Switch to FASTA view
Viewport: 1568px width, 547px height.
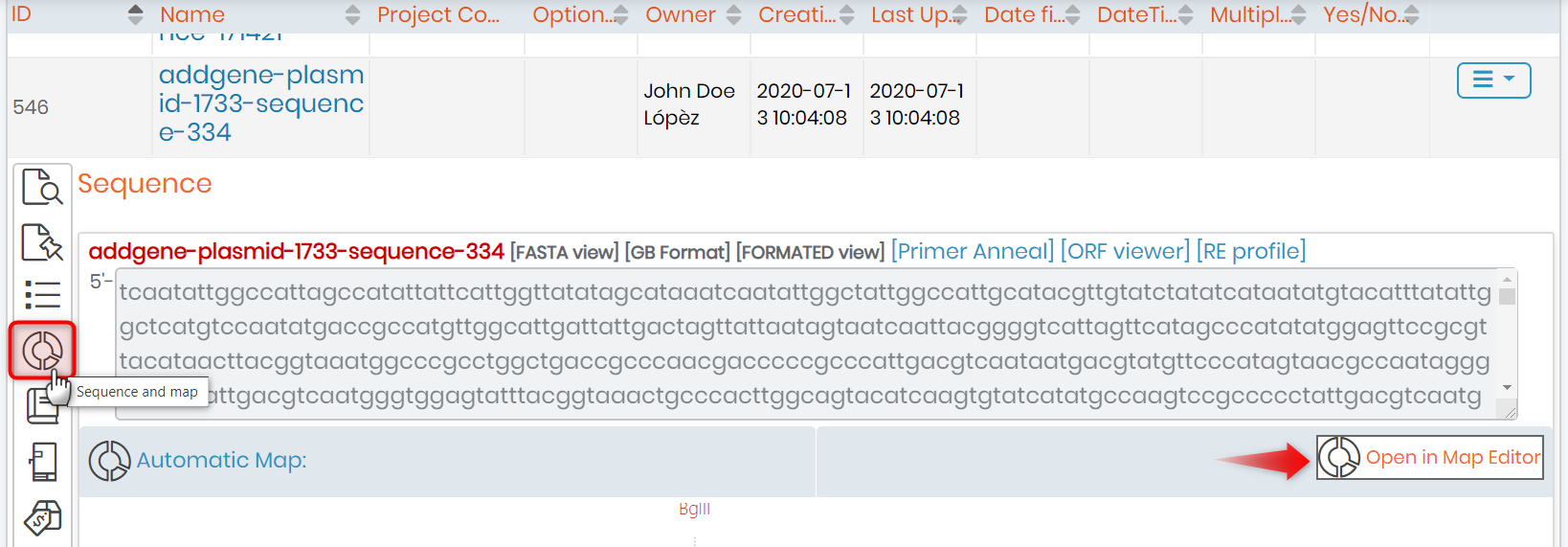565,253
